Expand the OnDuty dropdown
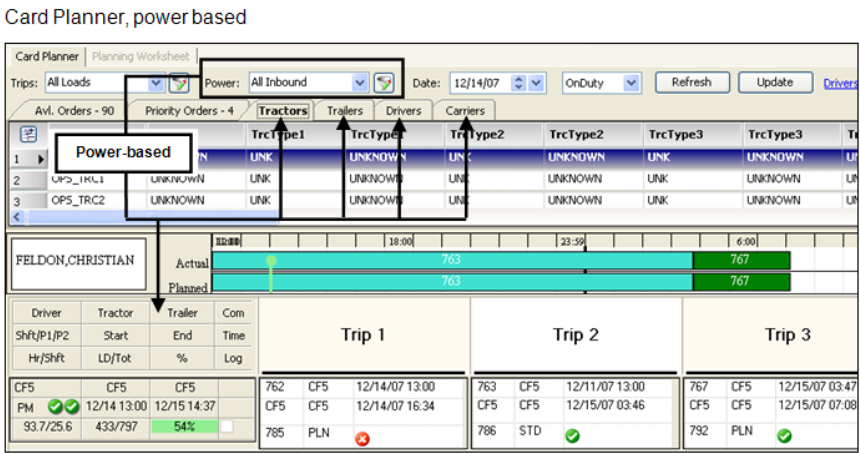Screen dimensions: 860x453 631,83
